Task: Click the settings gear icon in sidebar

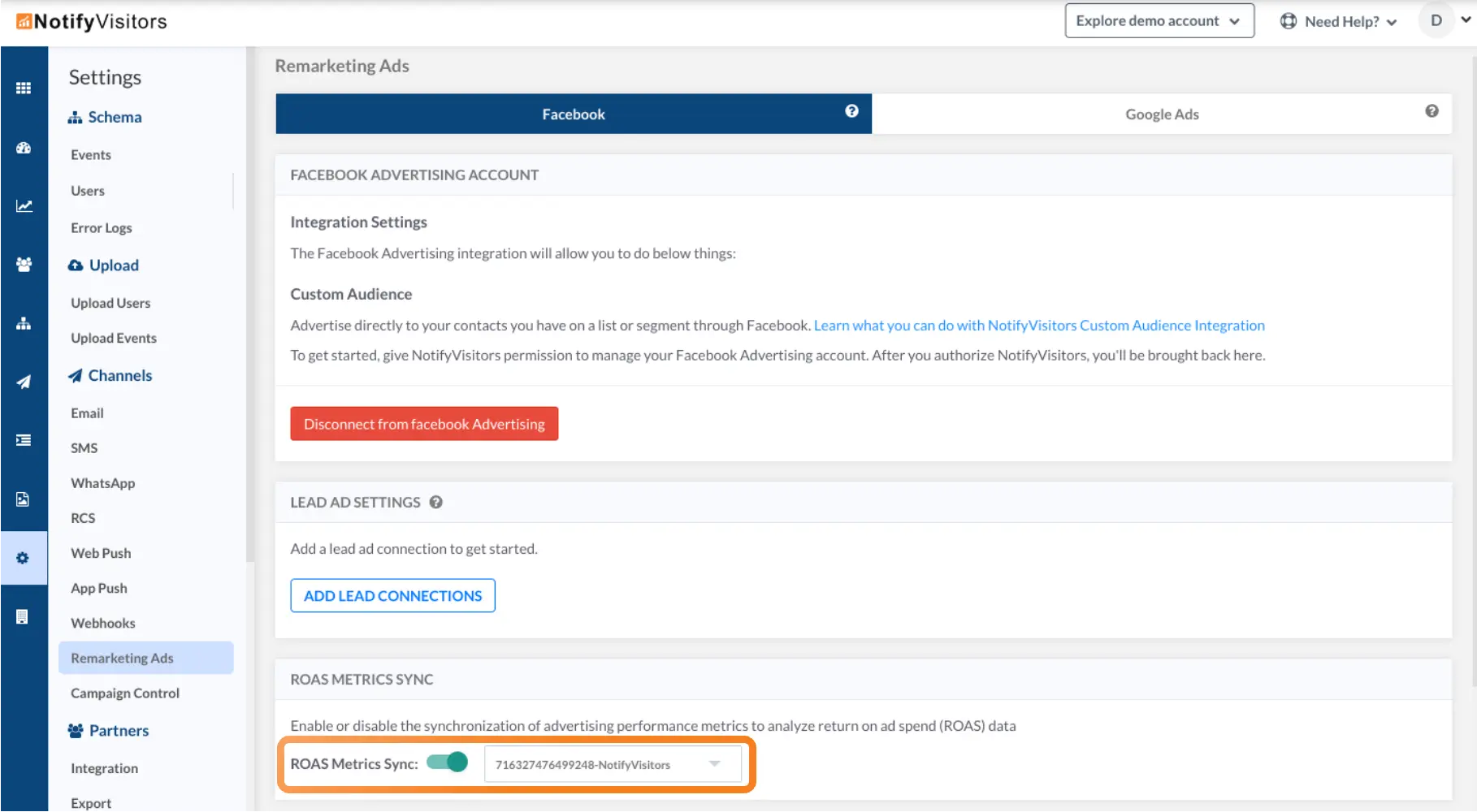Action: pos(23,558)
